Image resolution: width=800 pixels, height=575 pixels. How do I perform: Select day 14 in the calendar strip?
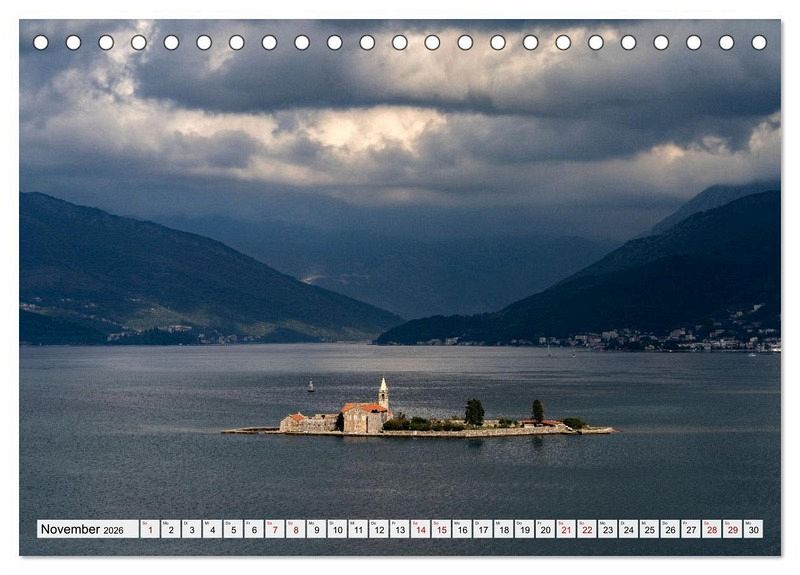coord(420,529)
